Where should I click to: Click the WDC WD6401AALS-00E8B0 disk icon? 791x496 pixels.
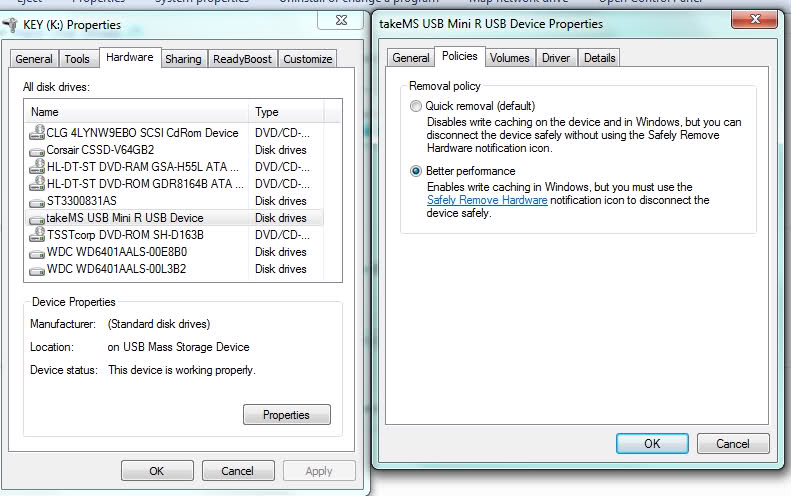[37, 253]
